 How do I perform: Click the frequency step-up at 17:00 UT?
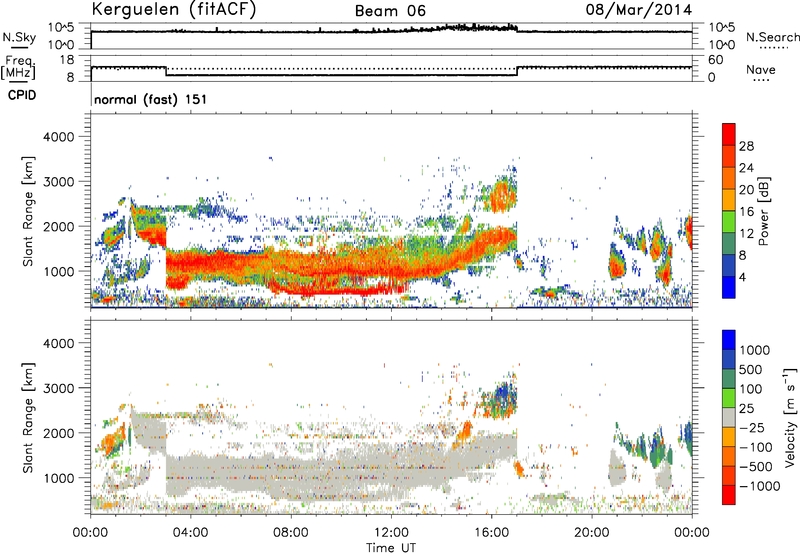(x=517, y=71)
